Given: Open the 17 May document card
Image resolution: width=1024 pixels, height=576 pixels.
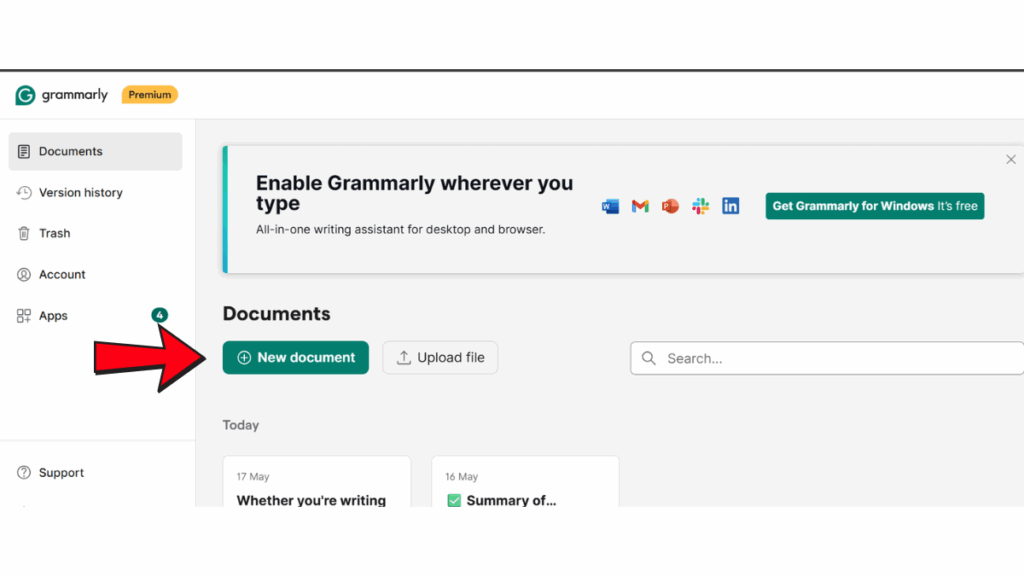Looking at the screenshot, I should (317, 482).
